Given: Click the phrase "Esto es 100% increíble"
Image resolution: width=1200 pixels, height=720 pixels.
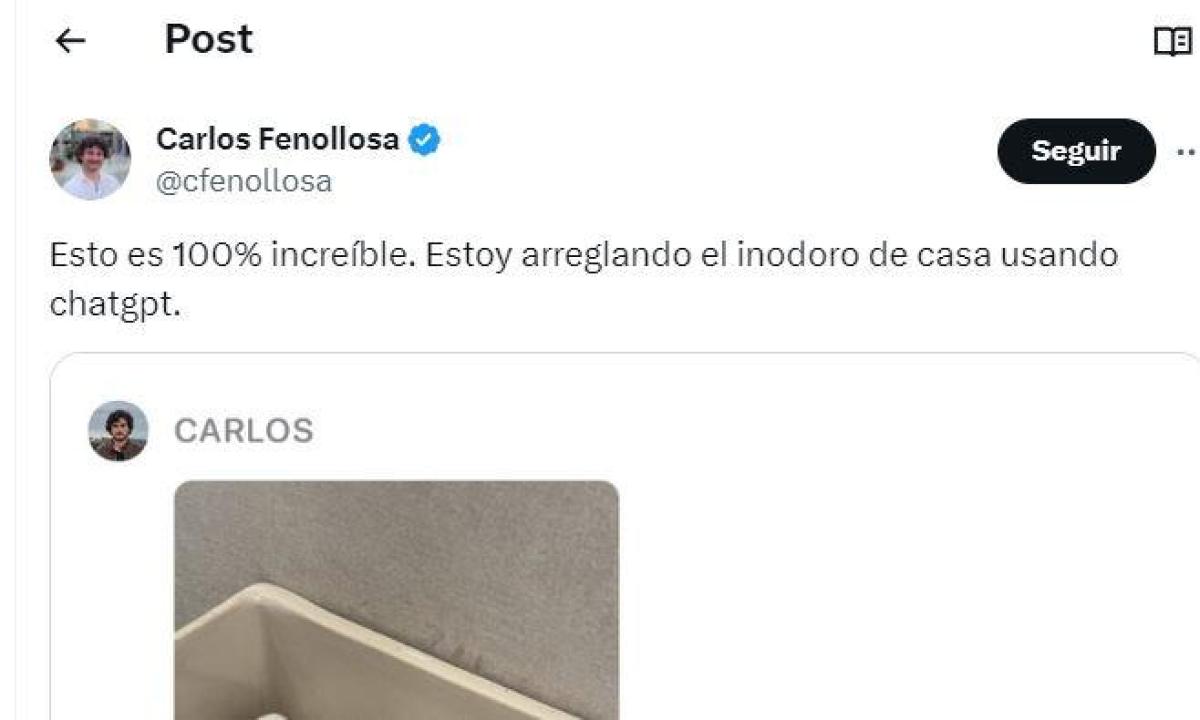Looking at the screenshot, I should tap(231, 255).
